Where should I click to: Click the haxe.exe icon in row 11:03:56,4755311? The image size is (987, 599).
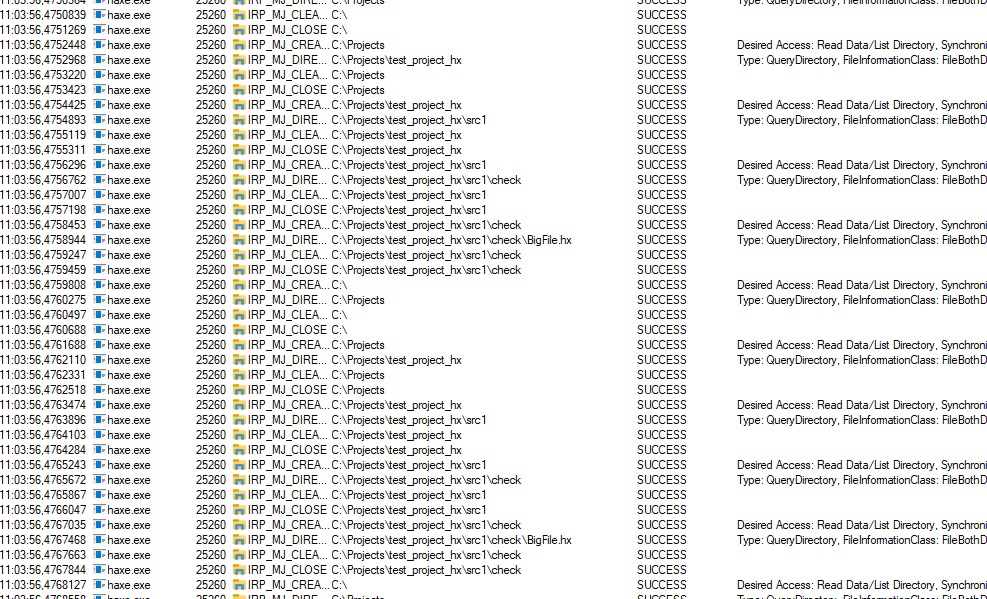tap(99, 150)
